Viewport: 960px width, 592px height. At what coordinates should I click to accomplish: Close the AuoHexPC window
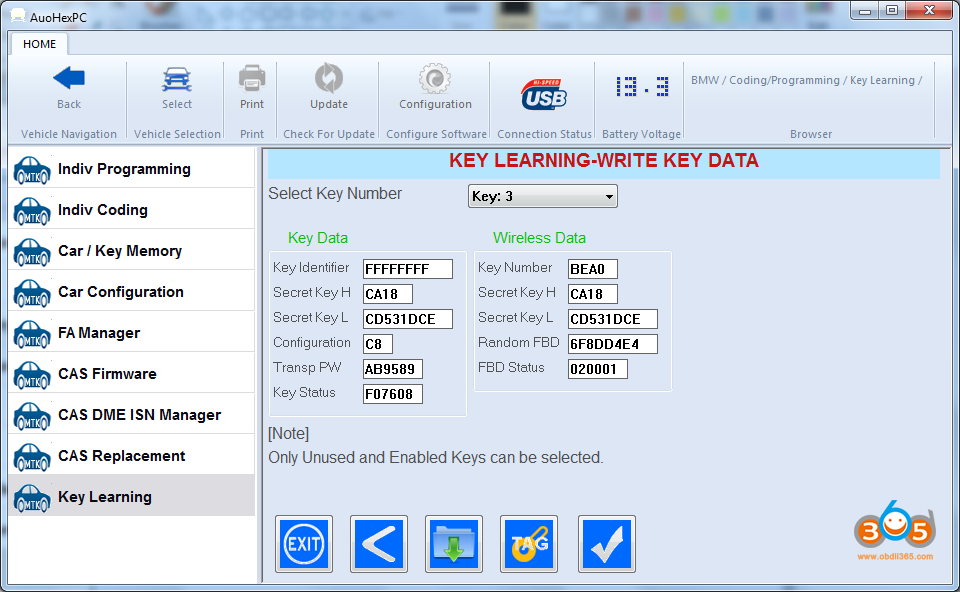click(929, 10)
